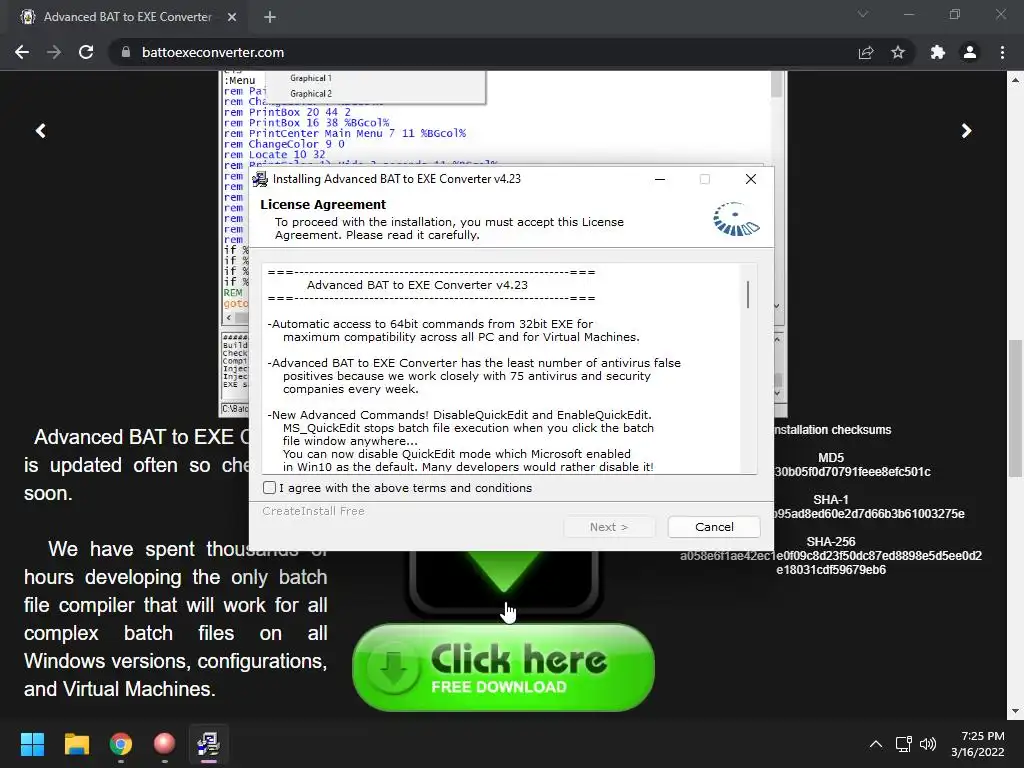Close the Advanced BAT to EXE Converter tab
This screenshot has height=768, width=1024.
[x=232, y=17]
